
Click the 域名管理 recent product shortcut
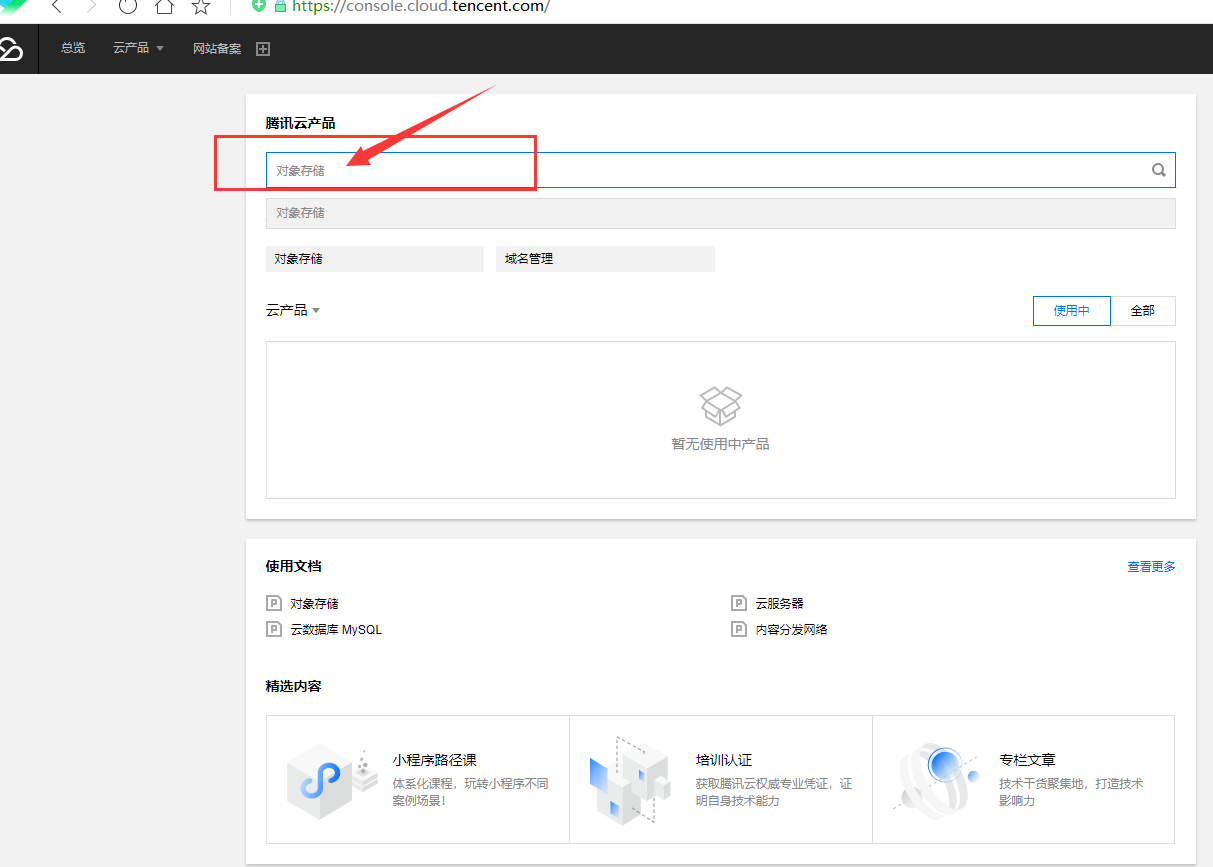[x=605, y=259]
